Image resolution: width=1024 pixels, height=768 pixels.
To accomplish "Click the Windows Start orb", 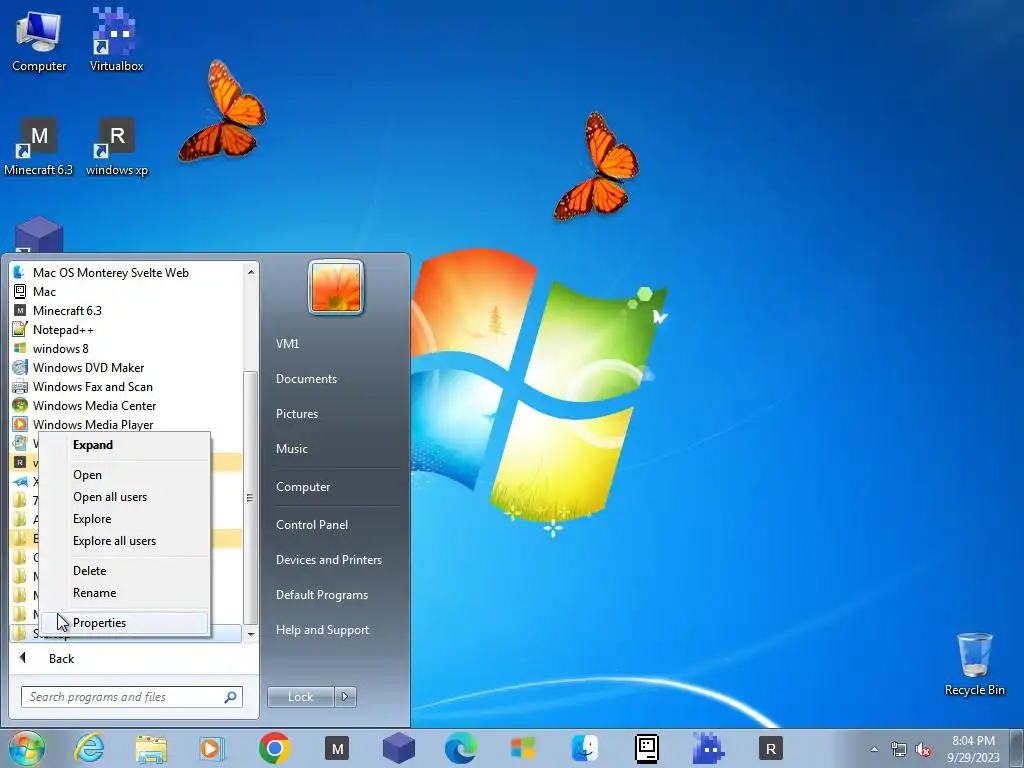I will (27, 748).
